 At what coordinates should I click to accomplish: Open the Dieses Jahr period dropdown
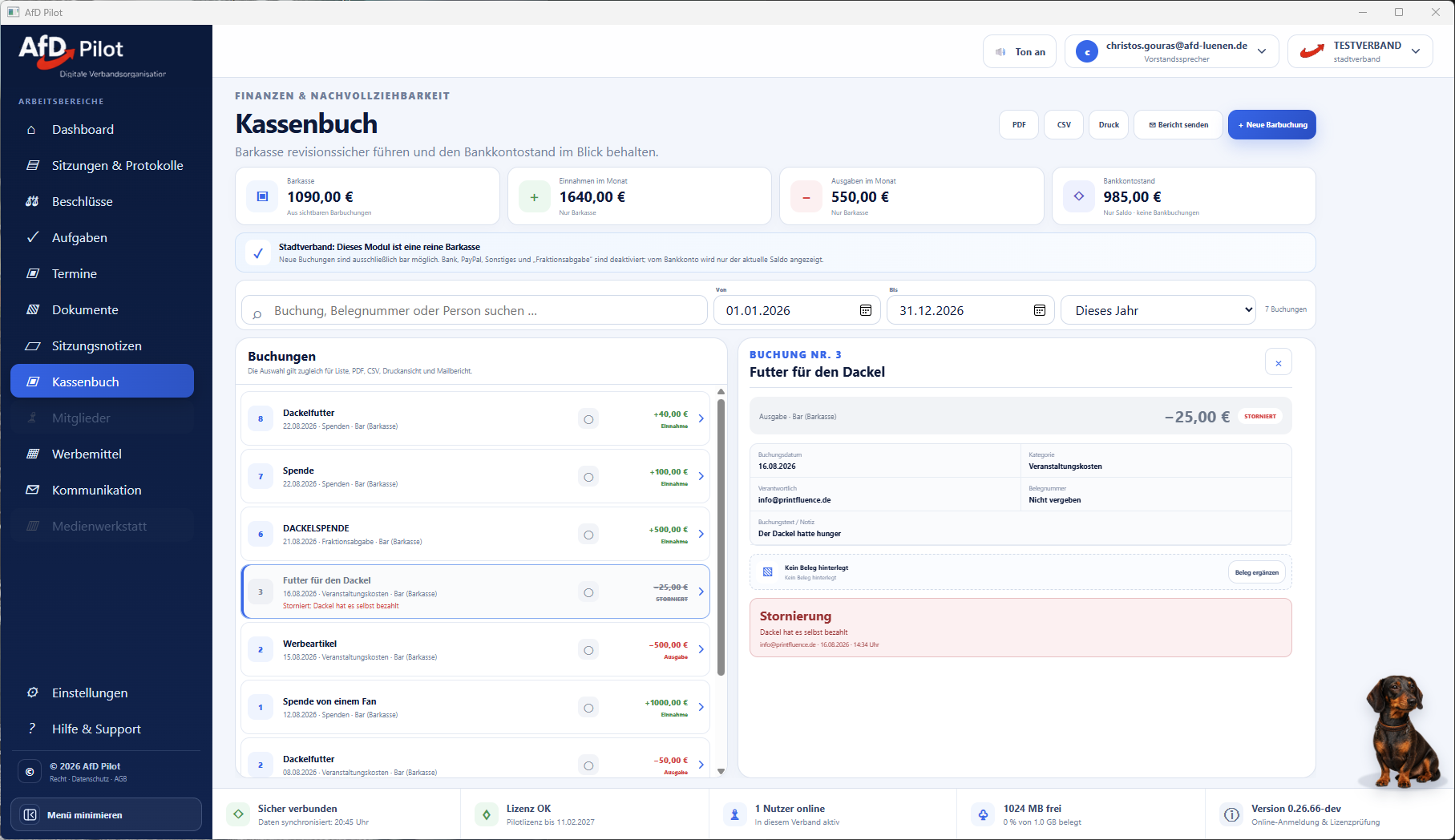pyautogui.click(x=1158, y=310)
